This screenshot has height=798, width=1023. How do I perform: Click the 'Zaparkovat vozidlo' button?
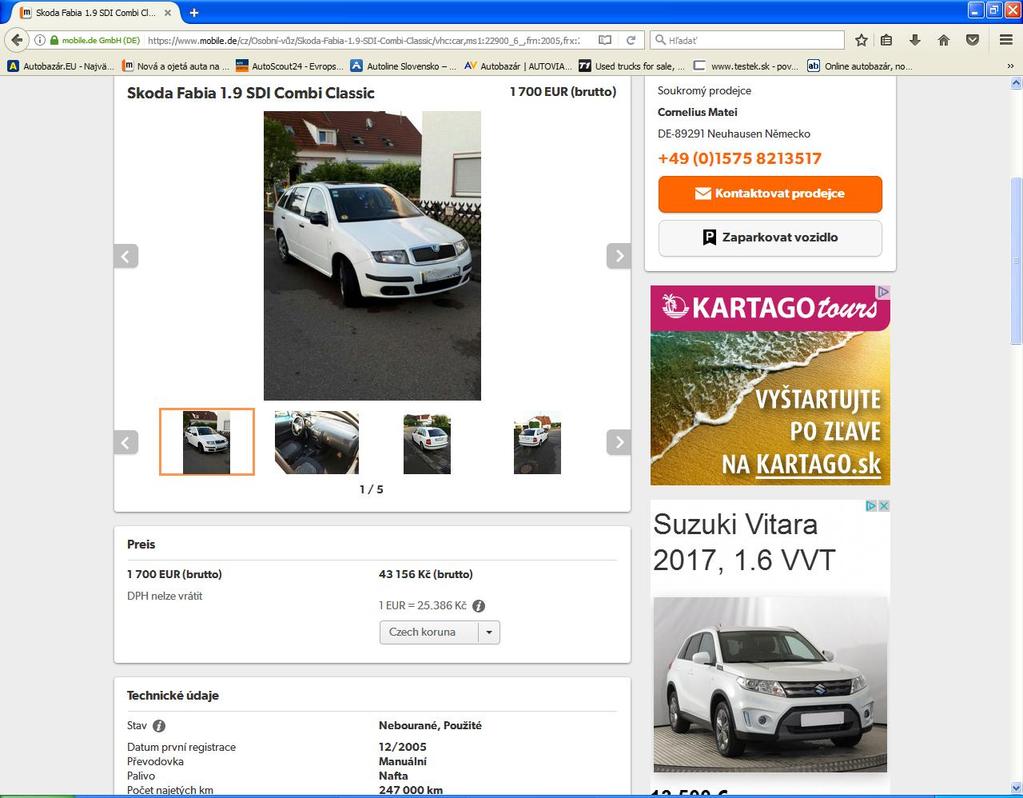pos(770,238)
